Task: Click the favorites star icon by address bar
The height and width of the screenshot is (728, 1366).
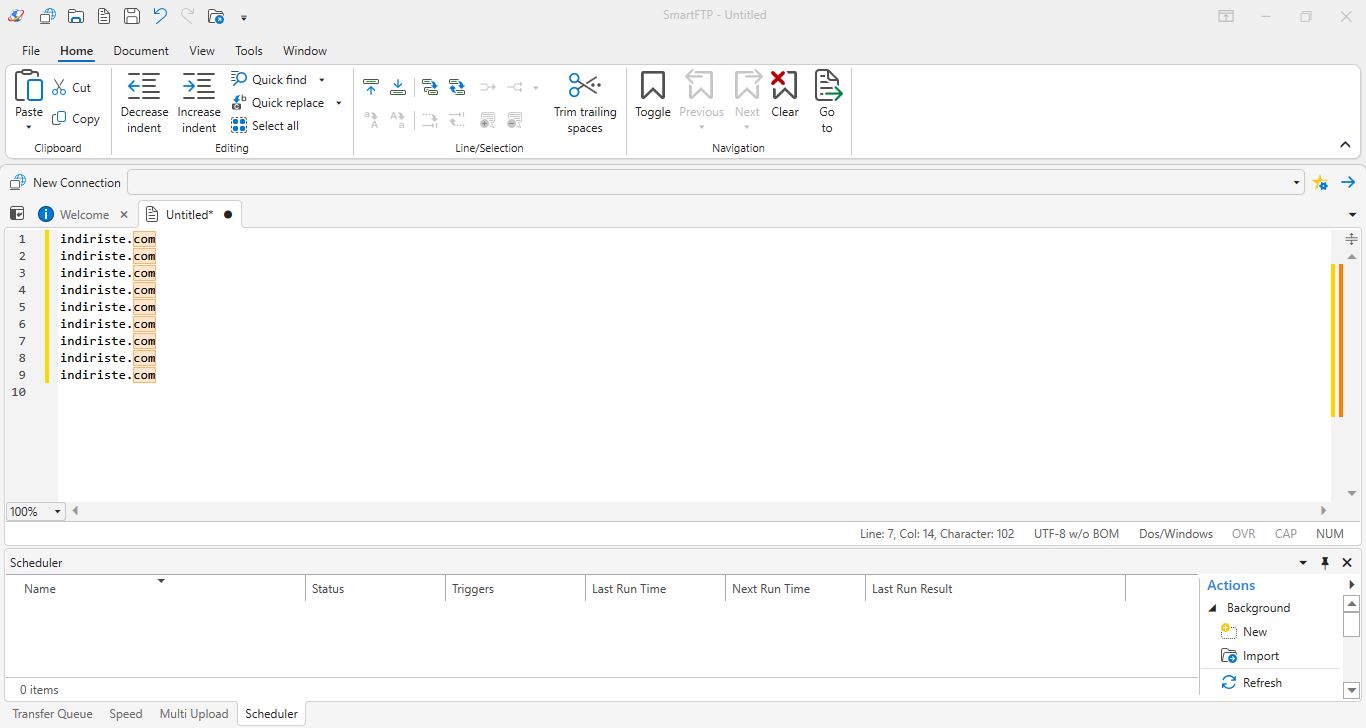Action: click(x=1321, y=183)
